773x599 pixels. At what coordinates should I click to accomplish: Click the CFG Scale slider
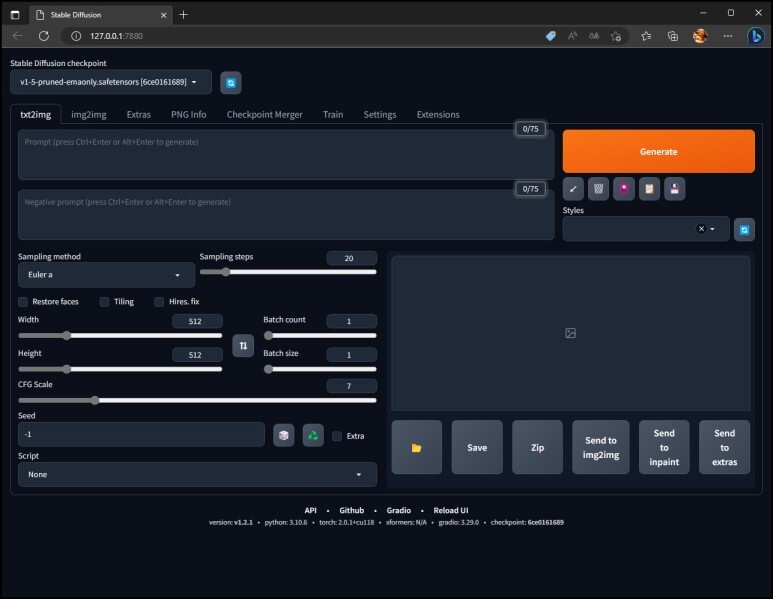pyautogui.click(x=197, y=400)
